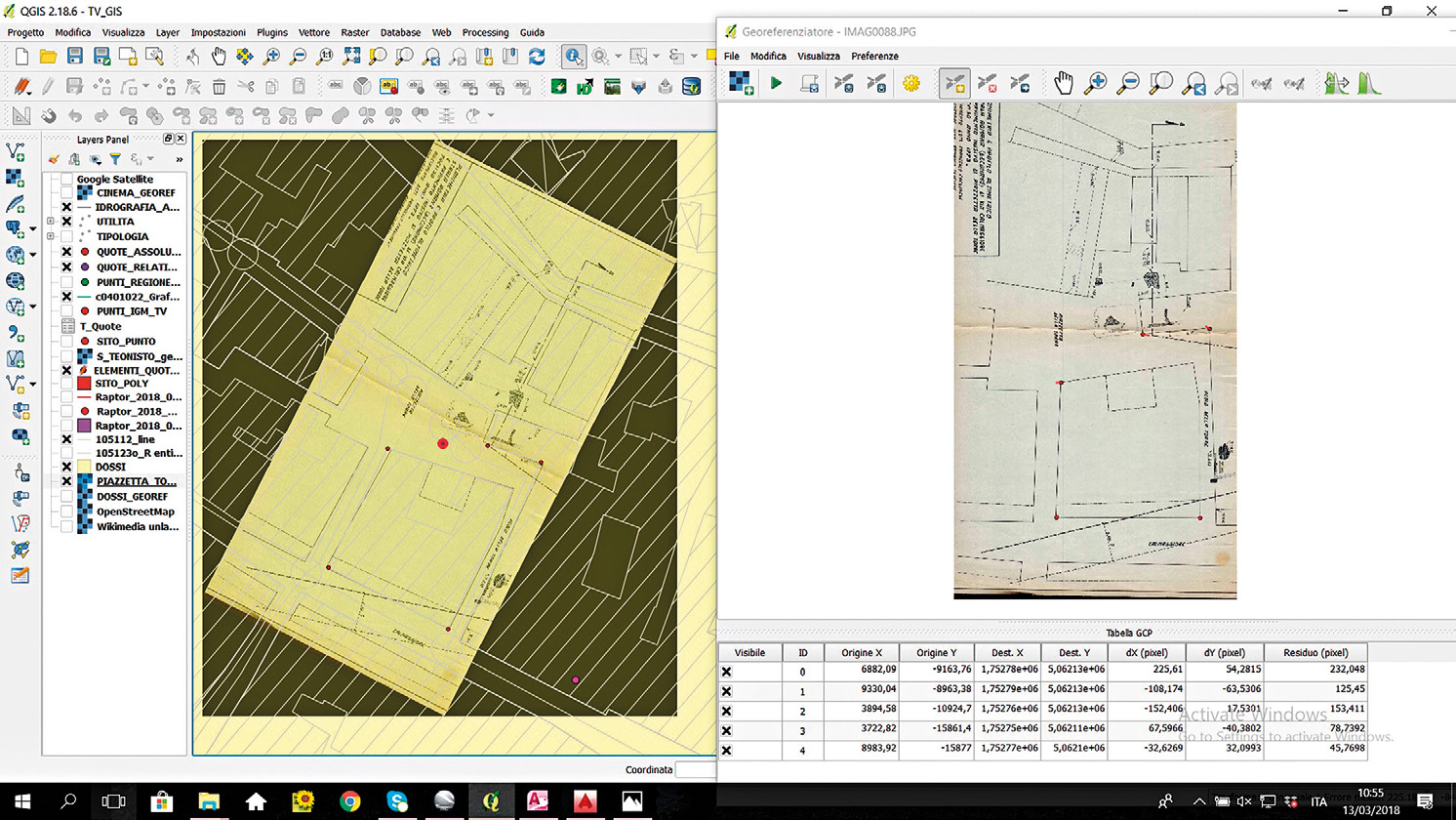The width and height of the screenshot is (1456, 820).
Task: Open Georeferencer File menu
Action: coord(732,56)
